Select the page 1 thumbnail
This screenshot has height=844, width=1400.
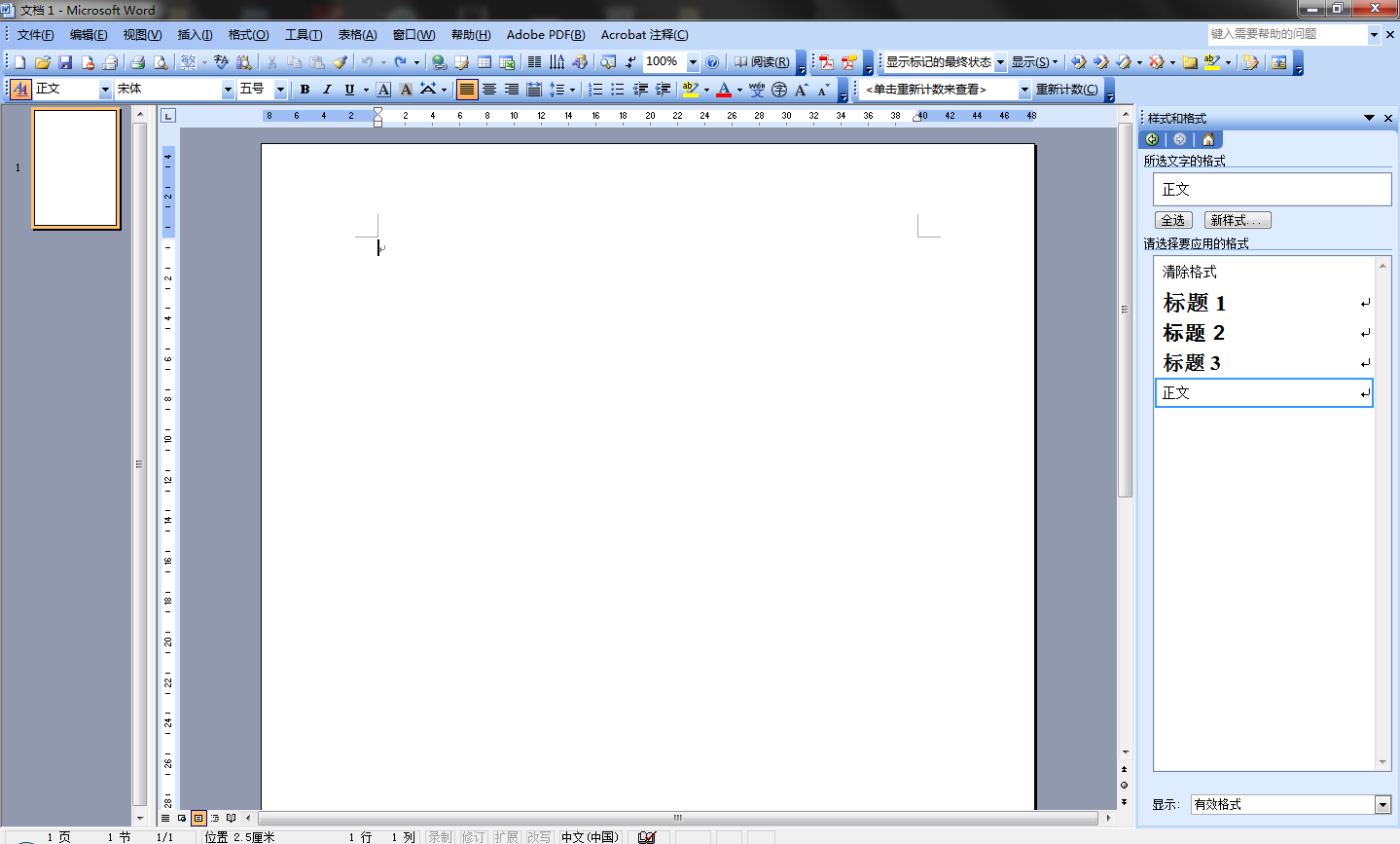click(x=76, y=168)
